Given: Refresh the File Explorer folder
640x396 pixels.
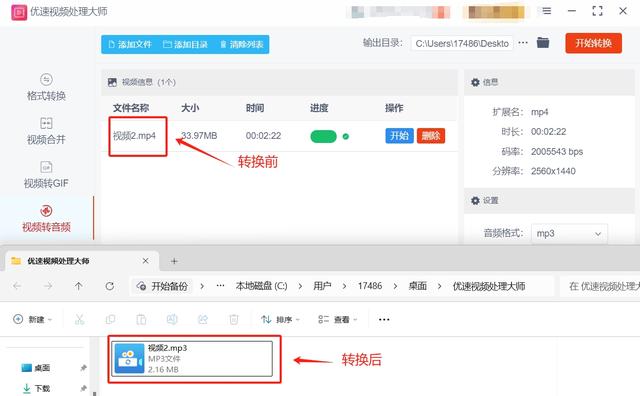Looking at the screenshot, I should (109, 286).
